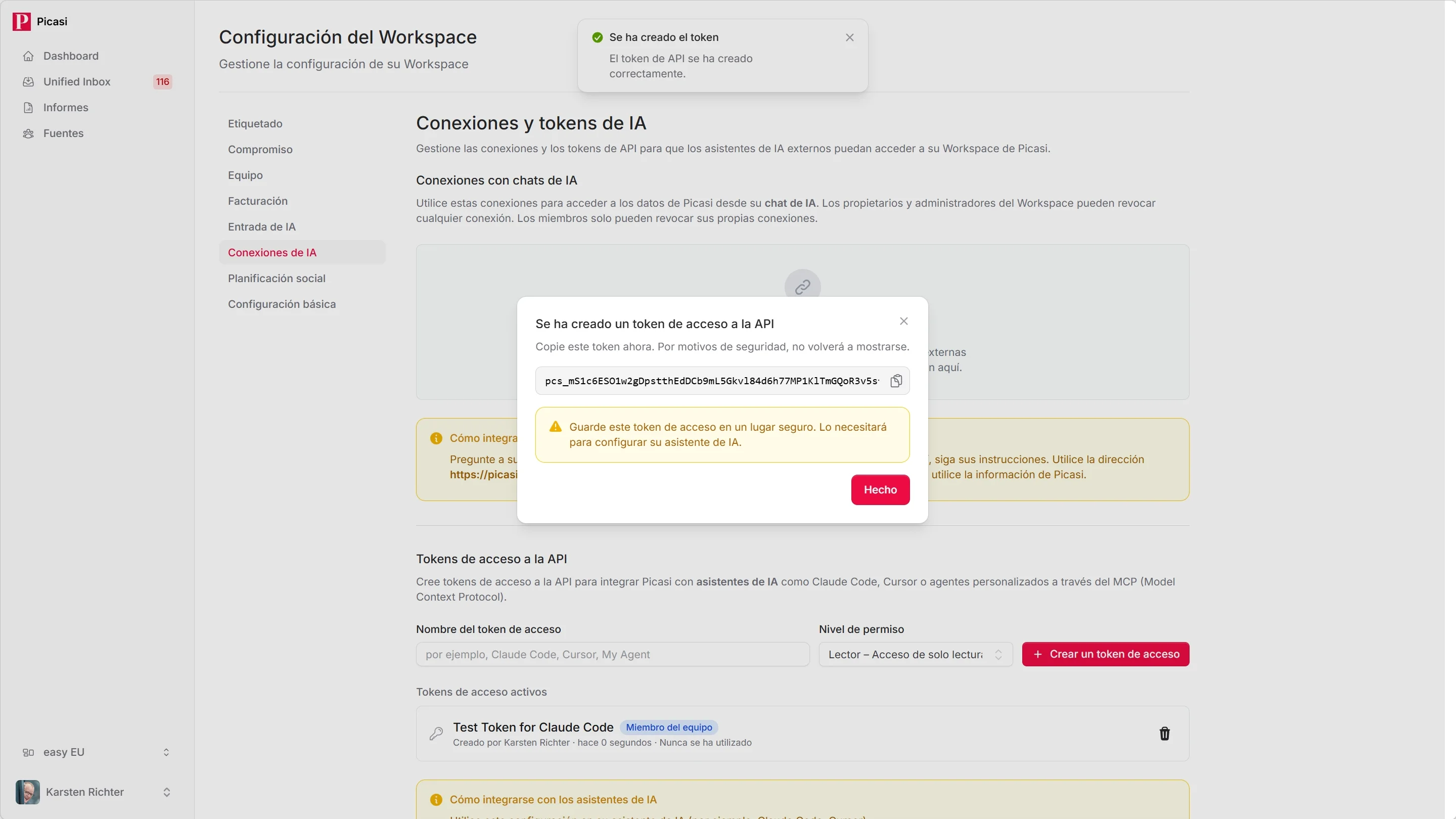
Task: Open the Nivel de permiso dropdown
Action: 916,655
